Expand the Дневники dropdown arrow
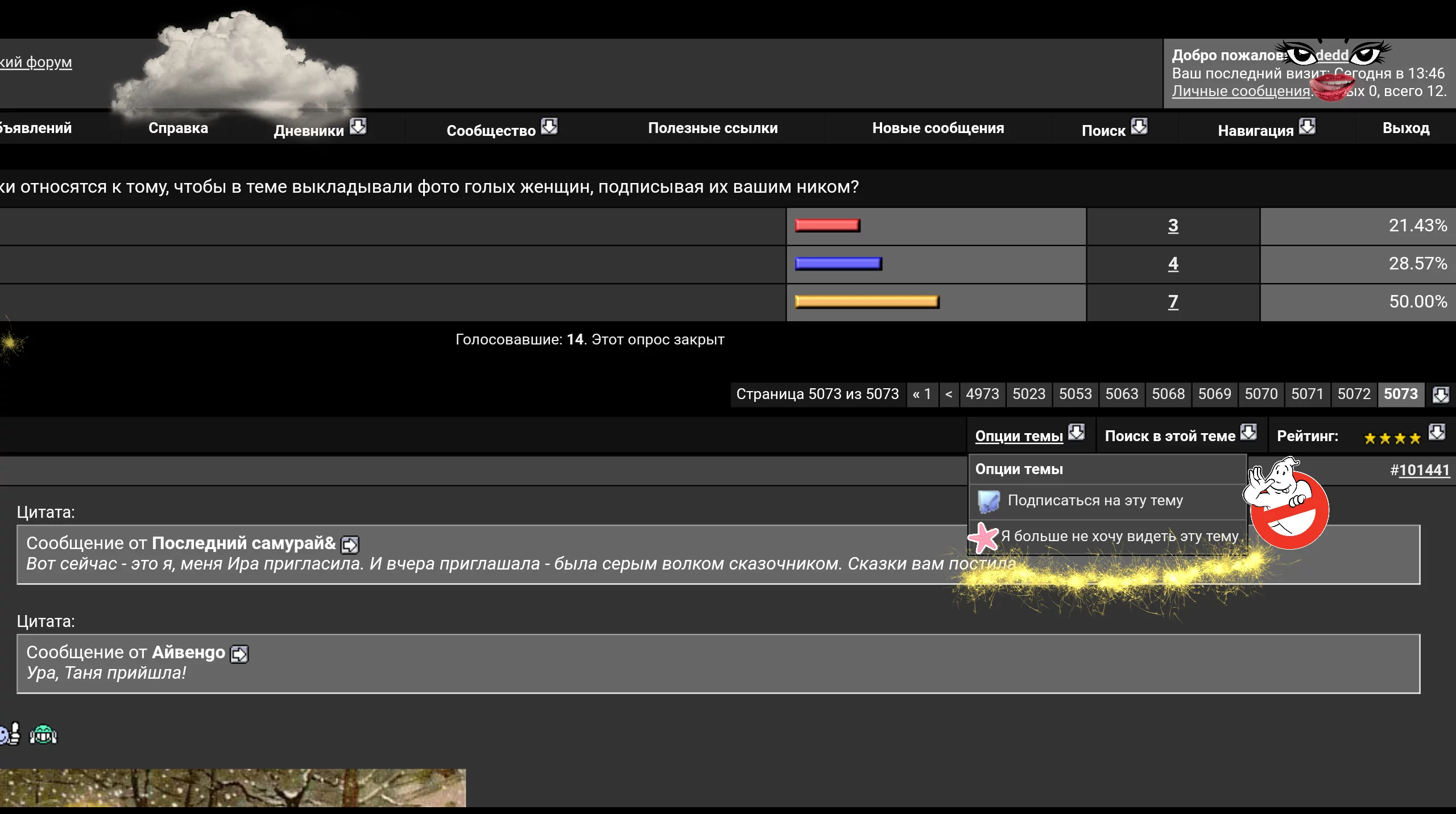 [x=358, y=126]
